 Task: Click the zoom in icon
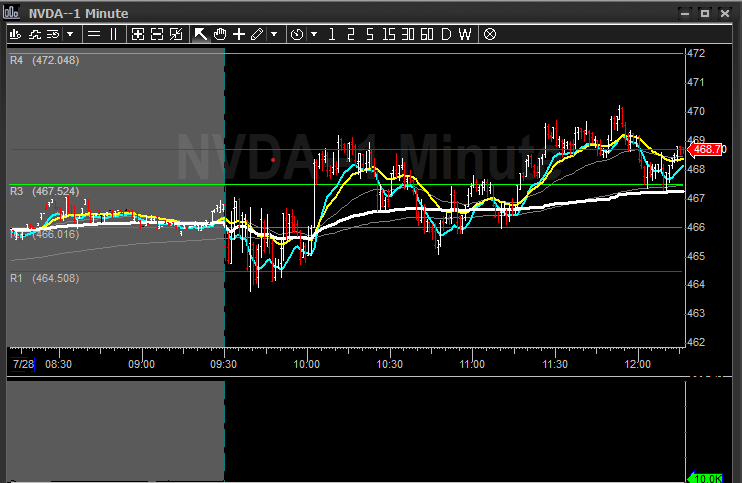click(x=138, y=34)
